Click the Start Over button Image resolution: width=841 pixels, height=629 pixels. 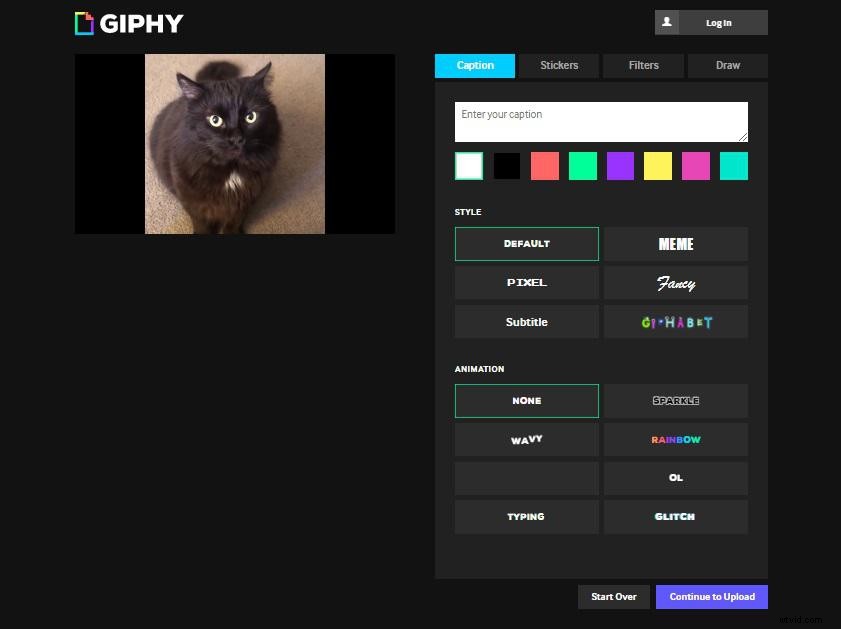[x=613, y=596]
